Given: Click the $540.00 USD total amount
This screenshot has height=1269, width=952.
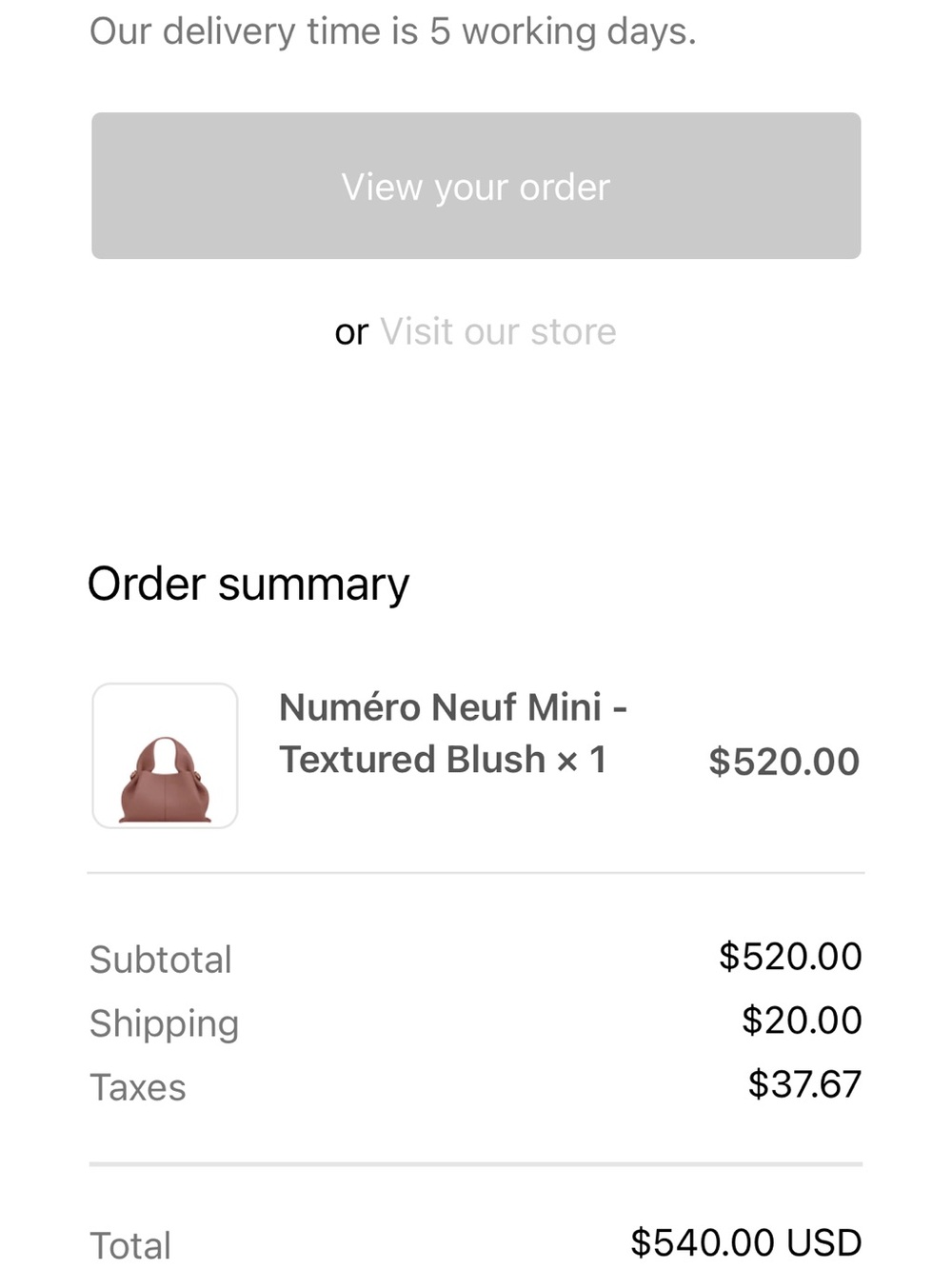Looking at the screenshot, I should pos(746,1242).
